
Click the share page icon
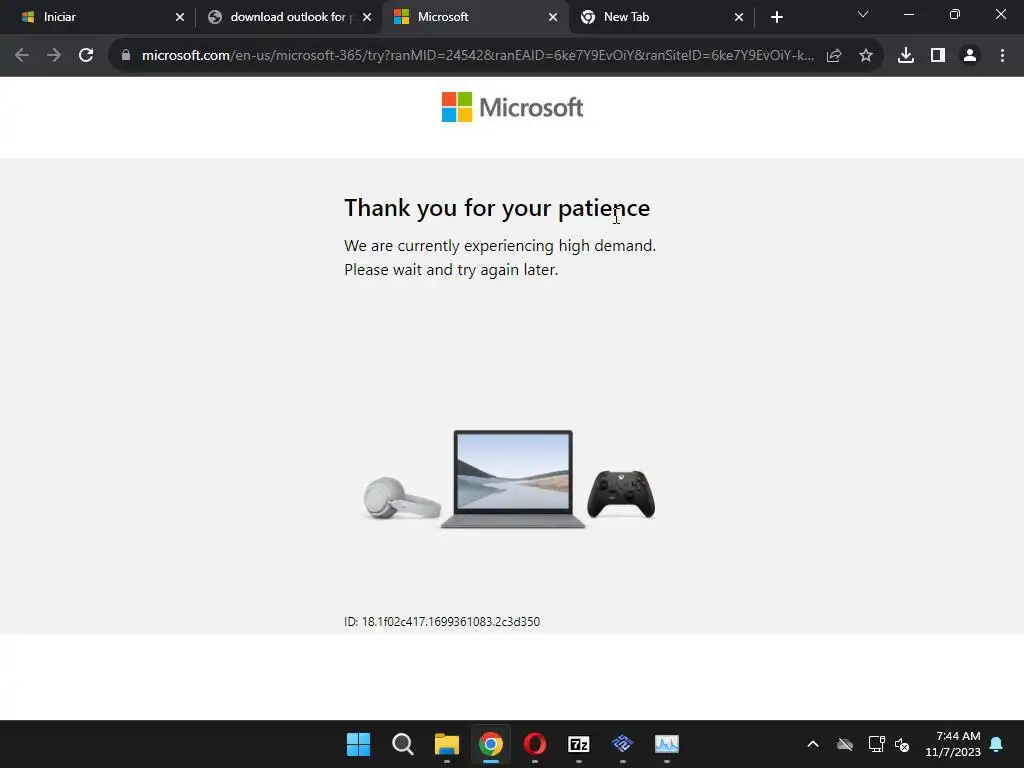click(834, 56)
